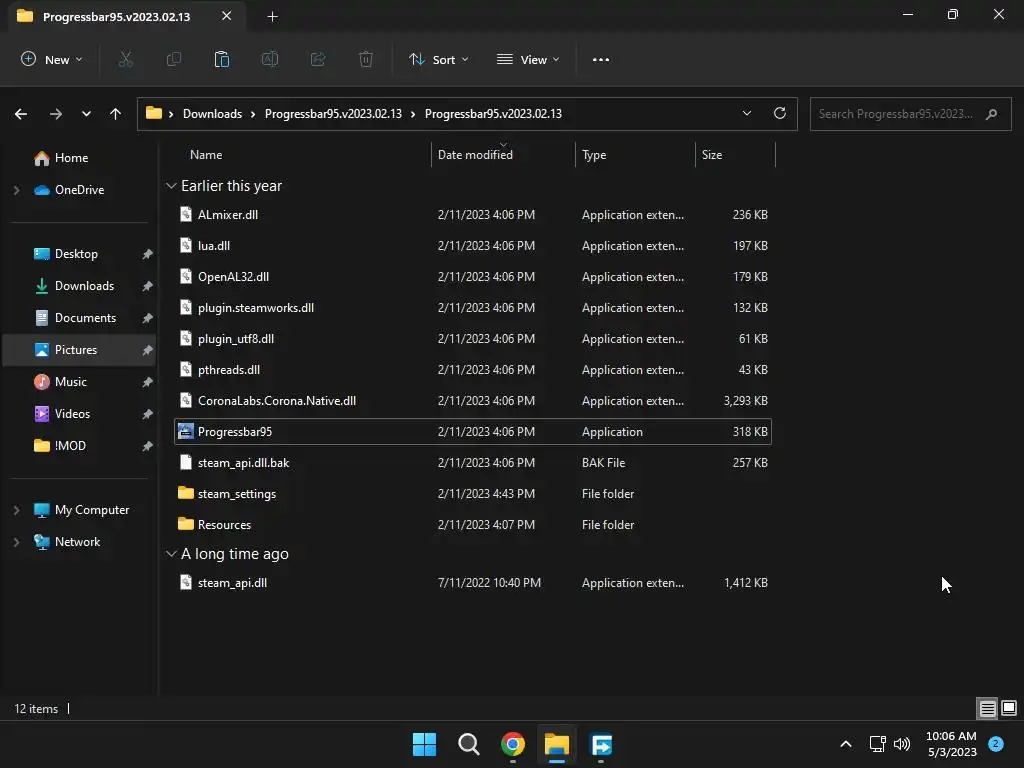Image resolution: width=1024 pixels, height=768 pixels.
Task: Sort by Name column header
Action: (x=206, y=155)
